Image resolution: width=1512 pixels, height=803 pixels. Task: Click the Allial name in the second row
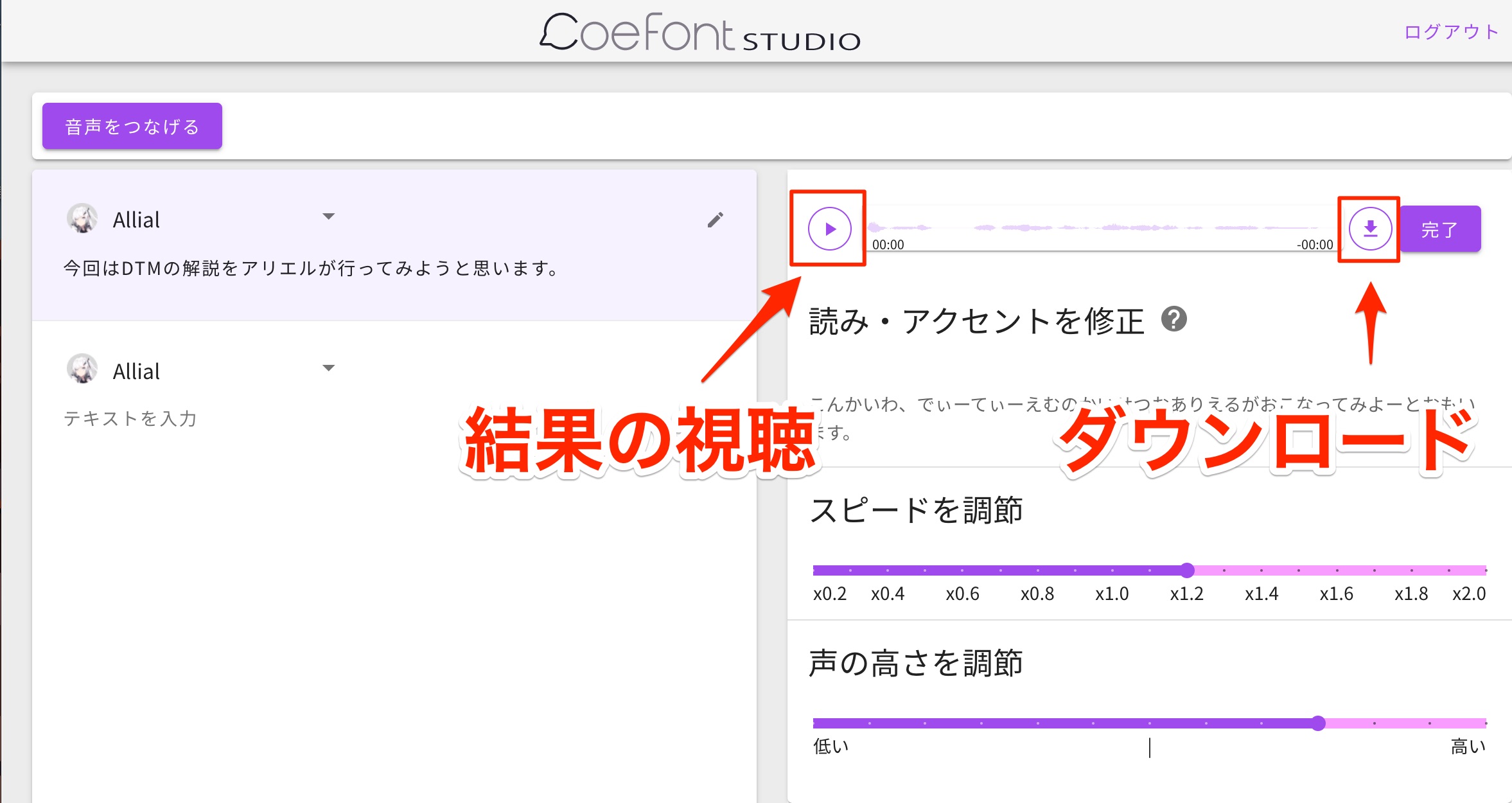(136, 371)
